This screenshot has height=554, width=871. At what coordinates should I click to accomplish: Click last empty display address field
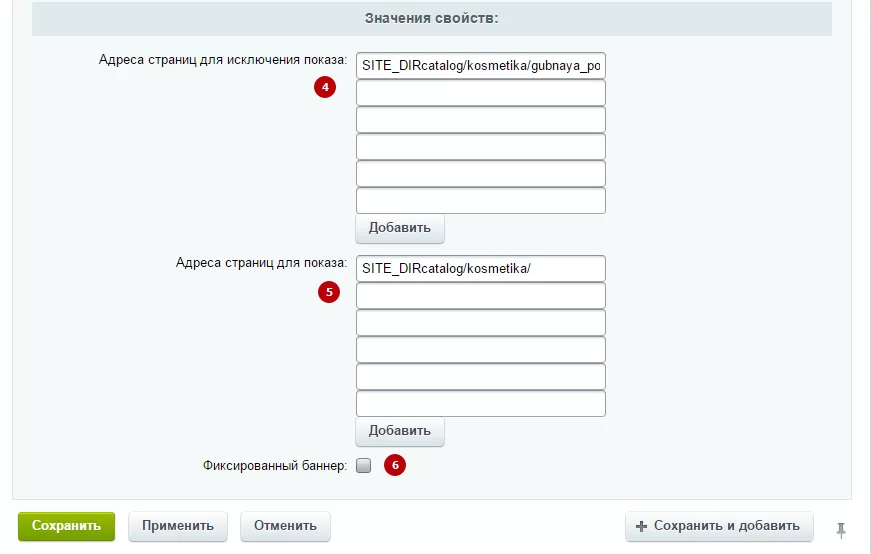click(x=480, y=403)
